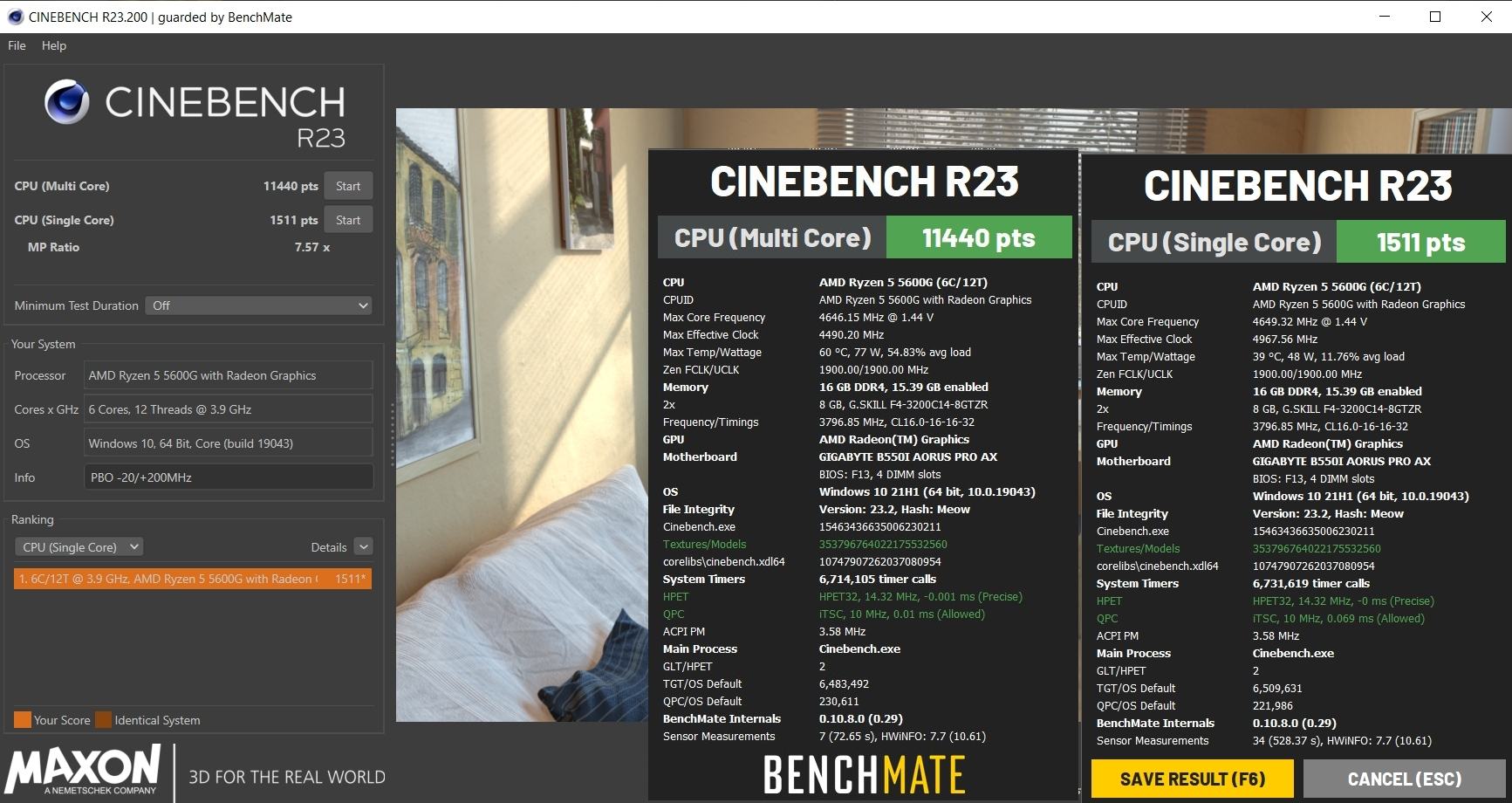Click the Ranking panel heading
The height and width of the screenshot is (803, 1512).
32,519
